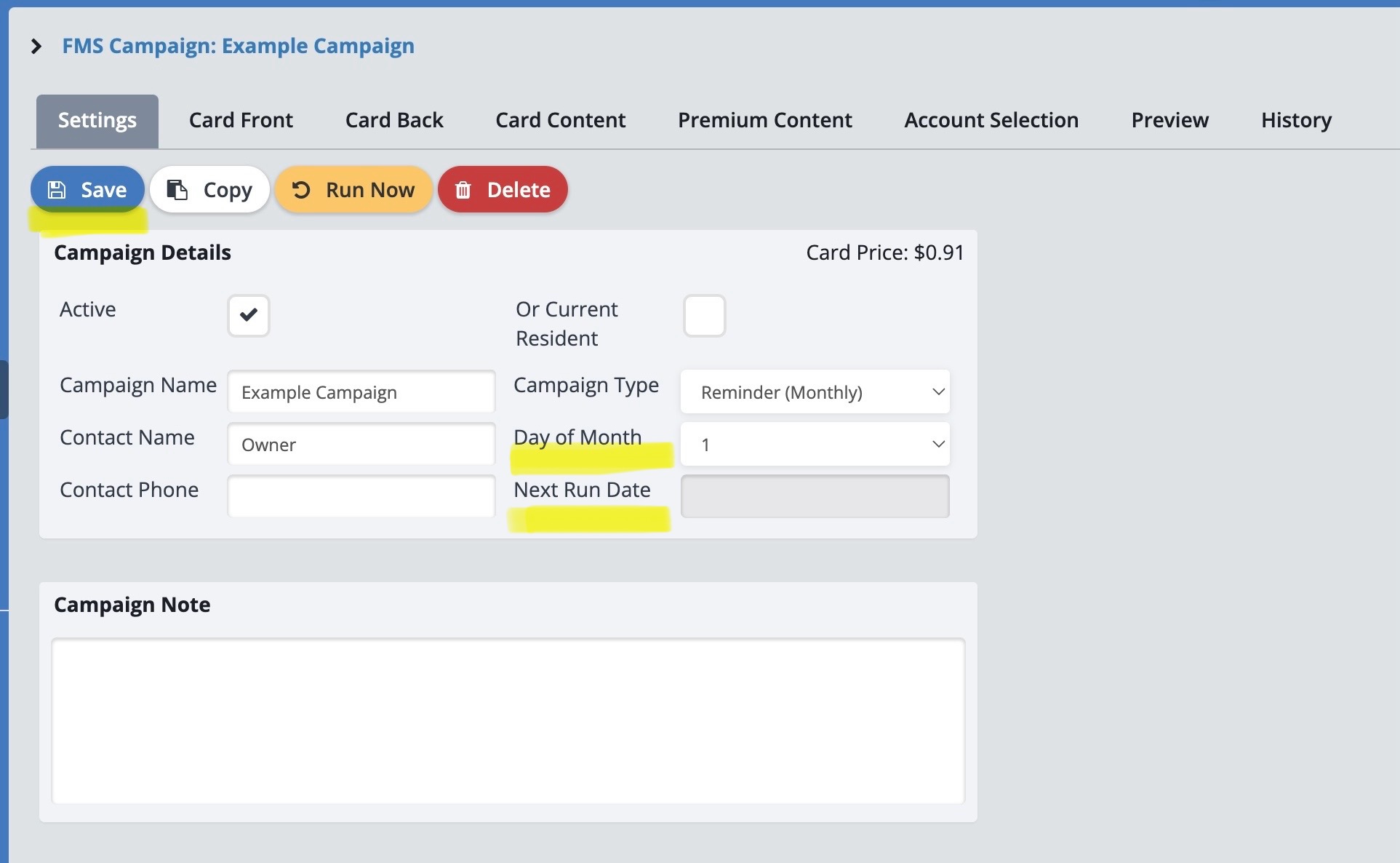Image resolution: width=1400 pixels, height=863 pixels.
Task: Switch to the Card Front tab
Action: tap(241, 120)
